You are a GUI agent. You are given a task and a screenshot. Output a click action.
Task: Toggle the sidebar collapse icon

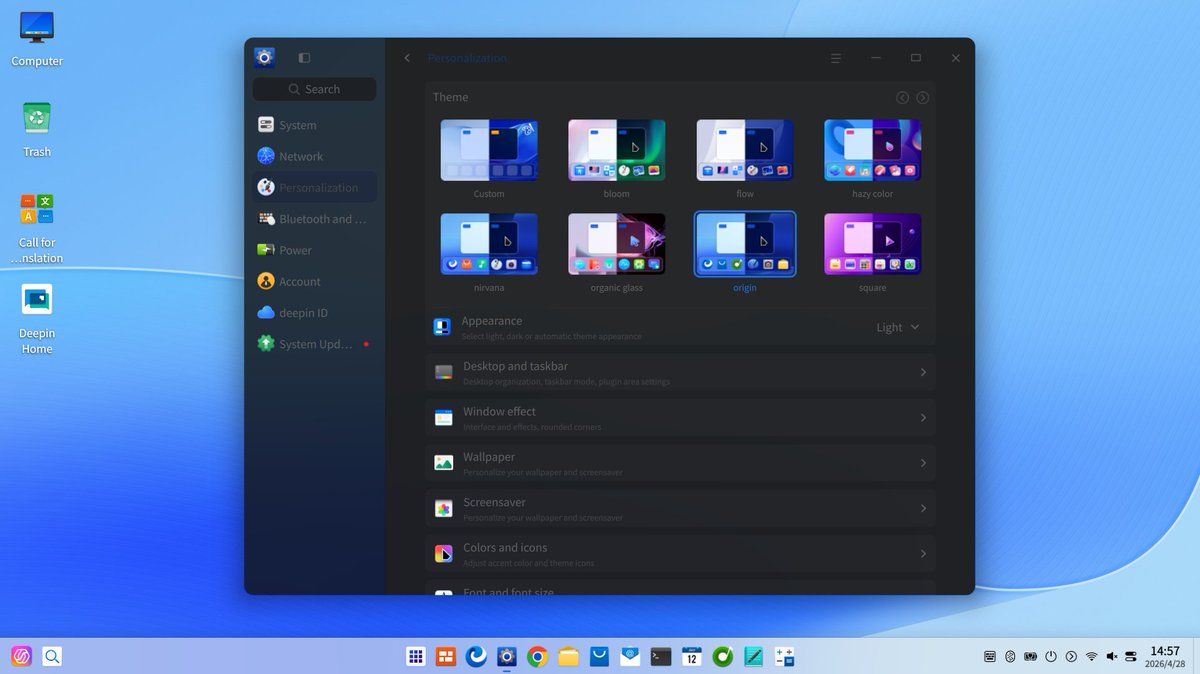[304, 58]
